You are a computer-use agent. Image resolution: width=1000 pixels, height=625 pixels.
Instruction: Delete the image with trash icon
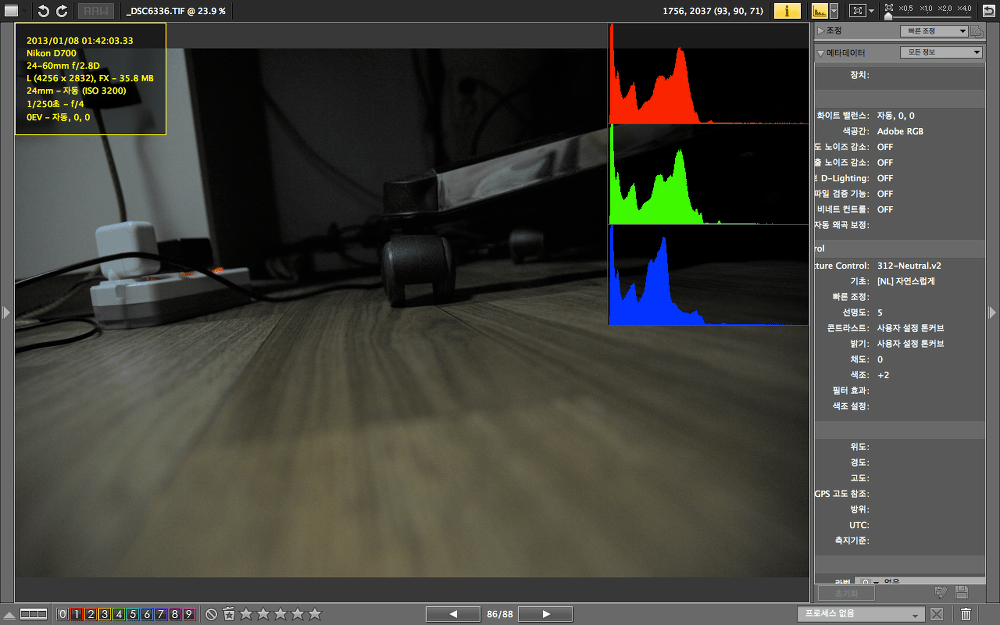point(966,614)
